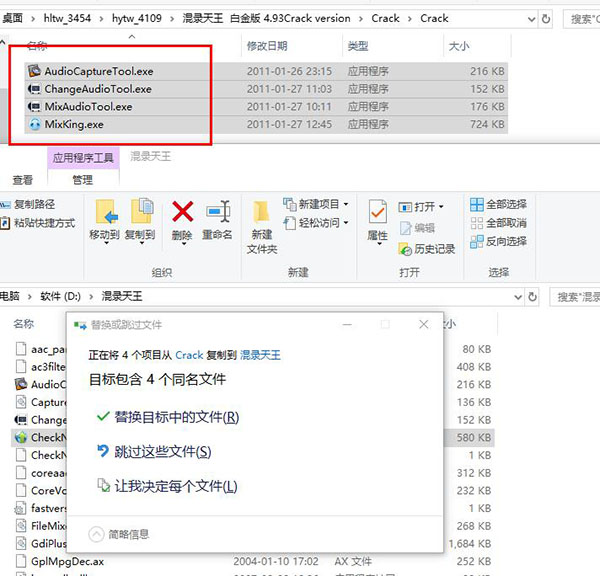
Task: Expand the 移动到 (Move to) dropdown
Action: [104, 236]
